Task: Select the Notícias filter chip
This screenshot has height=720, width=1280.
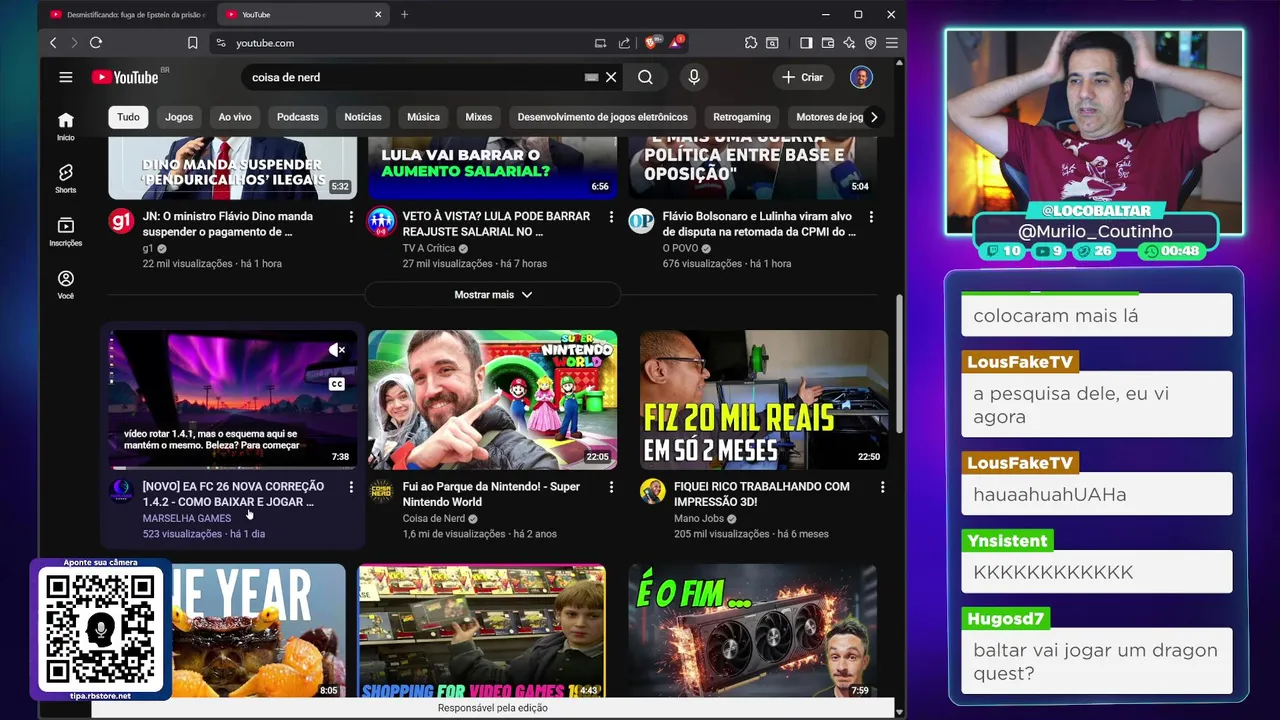Action: (363, 117)
